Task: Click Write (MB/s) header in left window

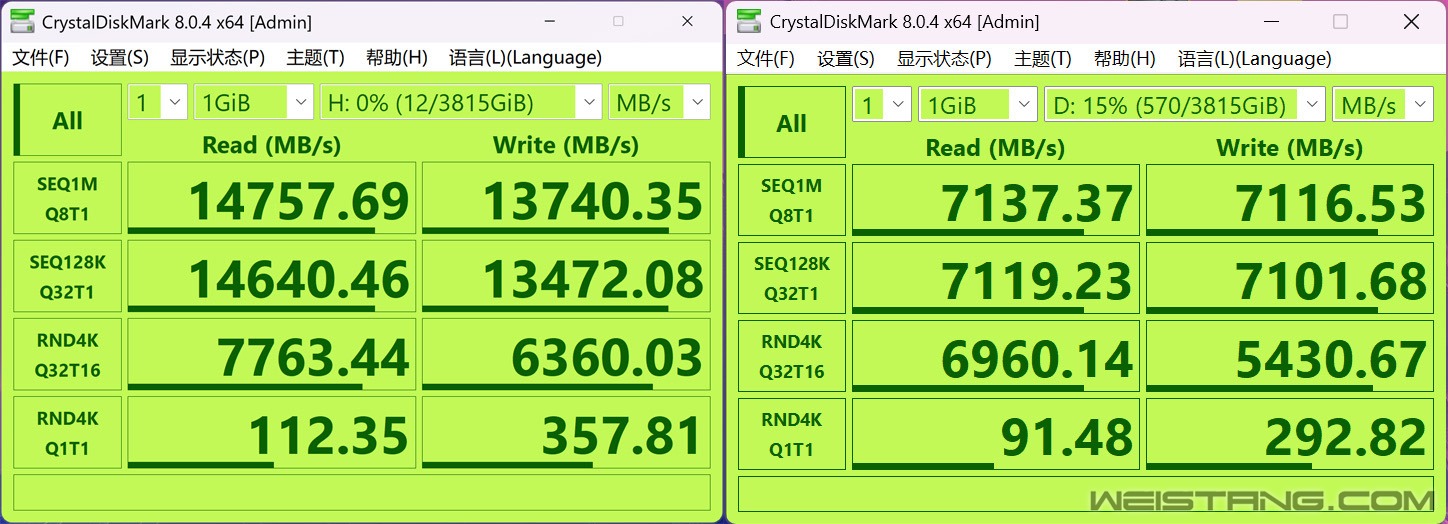Action: pyautogui.click(x=566, y=145)
